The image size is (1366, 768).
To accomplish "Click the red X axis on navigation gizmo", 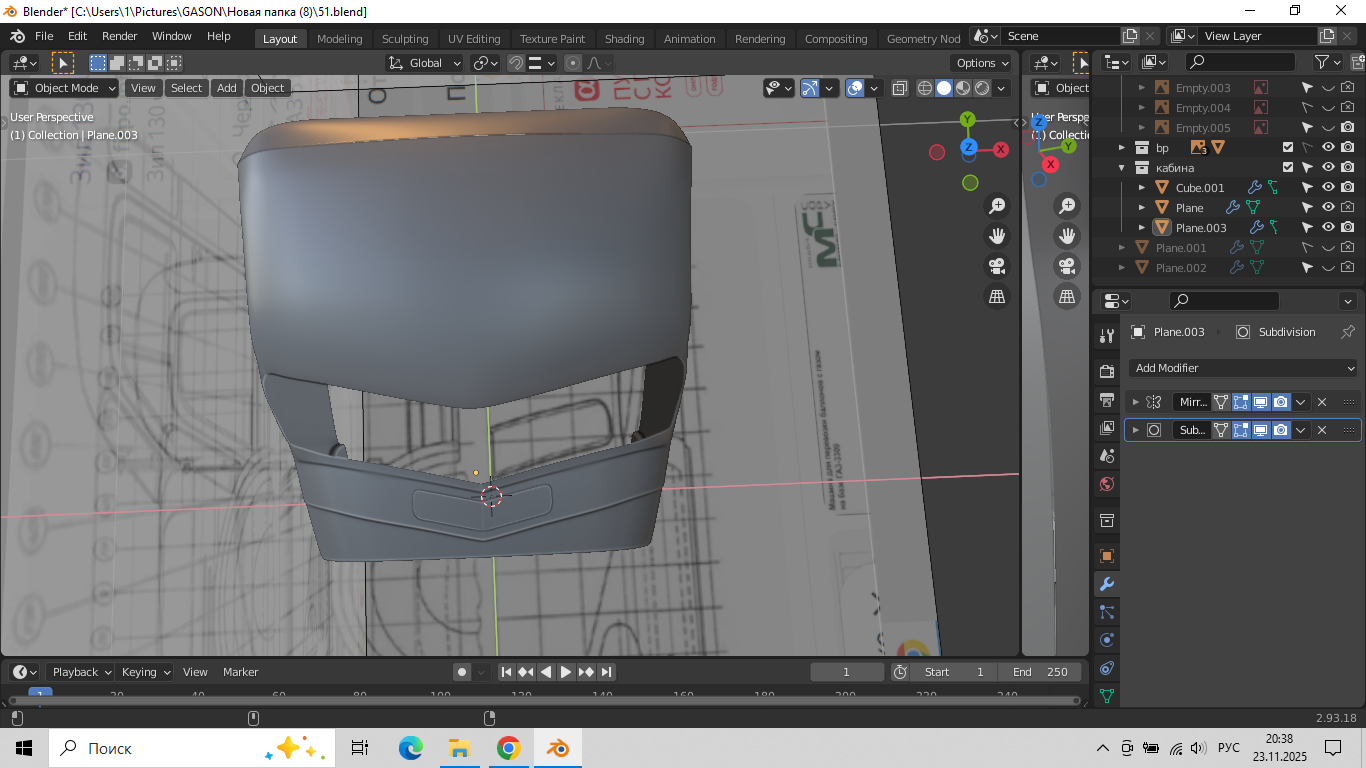I will coord(1000,149).
